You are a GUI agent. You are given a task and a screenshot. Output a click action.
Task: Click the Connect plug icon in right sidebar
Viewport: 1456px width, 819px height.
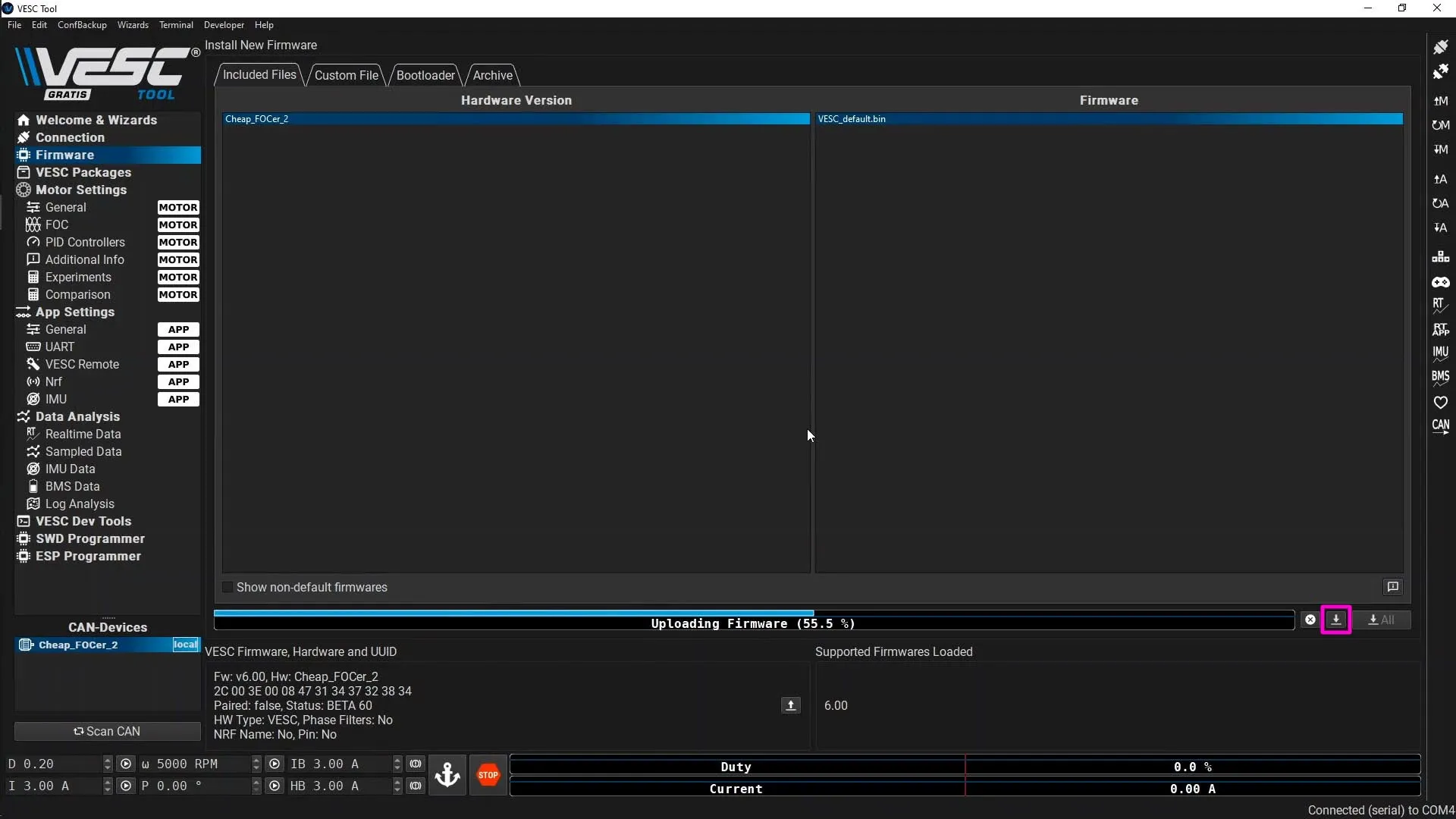1442,47
